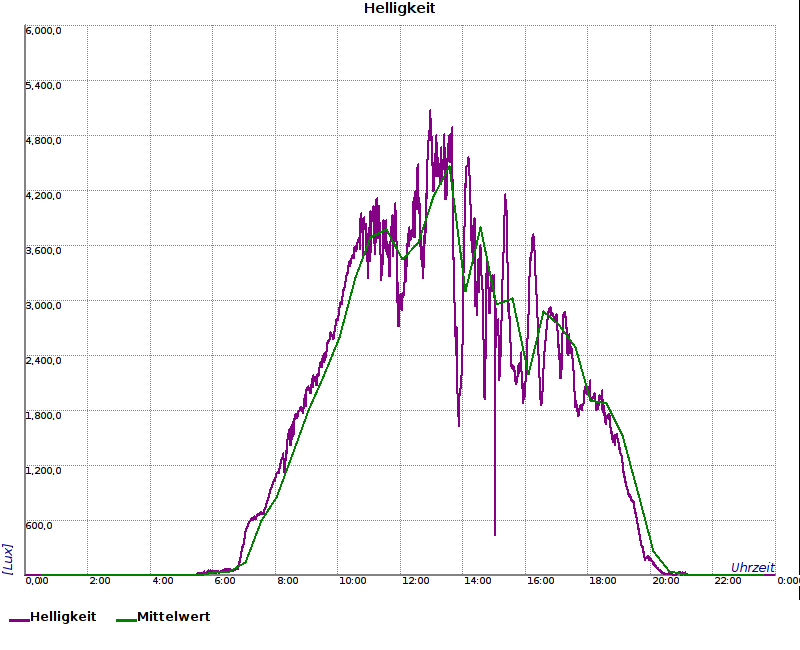Click the 12:00 time axis label
Viewport: 800px width, 650px height.
tap(415, 581)
